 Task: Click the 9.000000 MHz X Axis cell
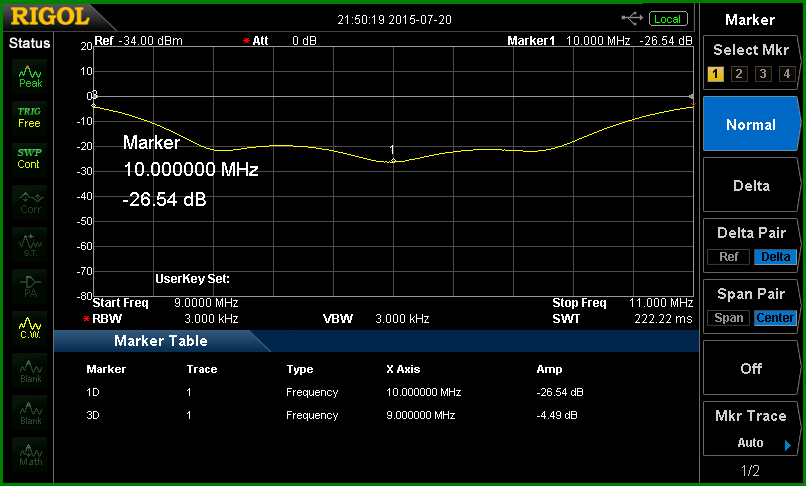pyautogui.click(x=420, y=415)
